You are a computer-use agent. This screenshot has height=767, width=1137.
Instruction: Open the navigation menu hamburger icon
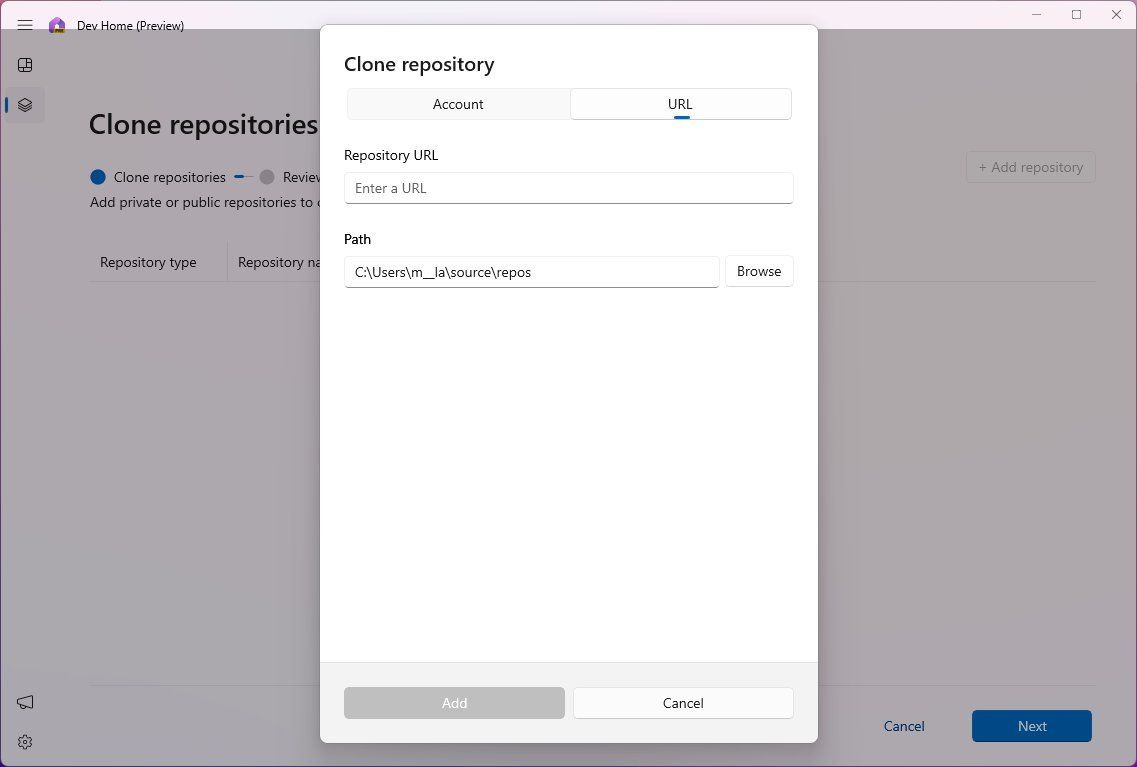[24, 25]
